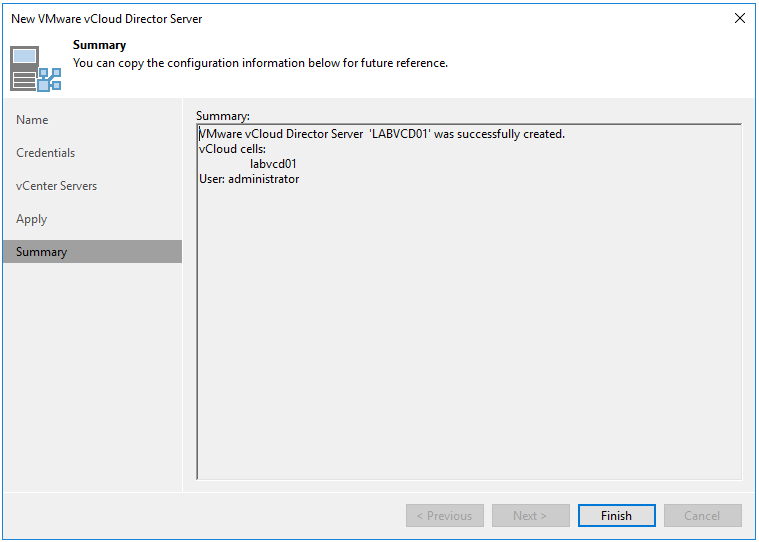The width and height of the screenshot is (759, 542).
Task: Click the dialog window title text
Action: 106,18
